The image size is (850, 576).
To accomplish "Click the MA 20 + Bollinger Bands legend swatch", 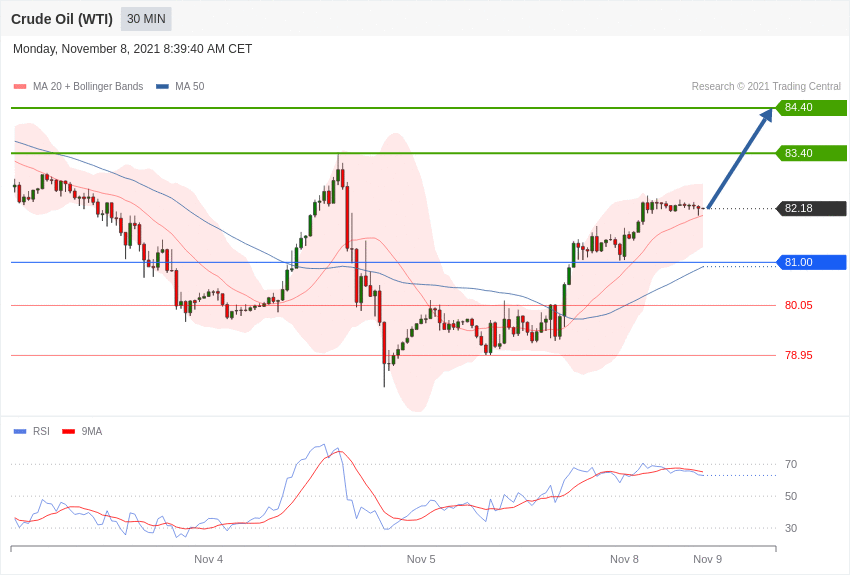I will point(20,86).
